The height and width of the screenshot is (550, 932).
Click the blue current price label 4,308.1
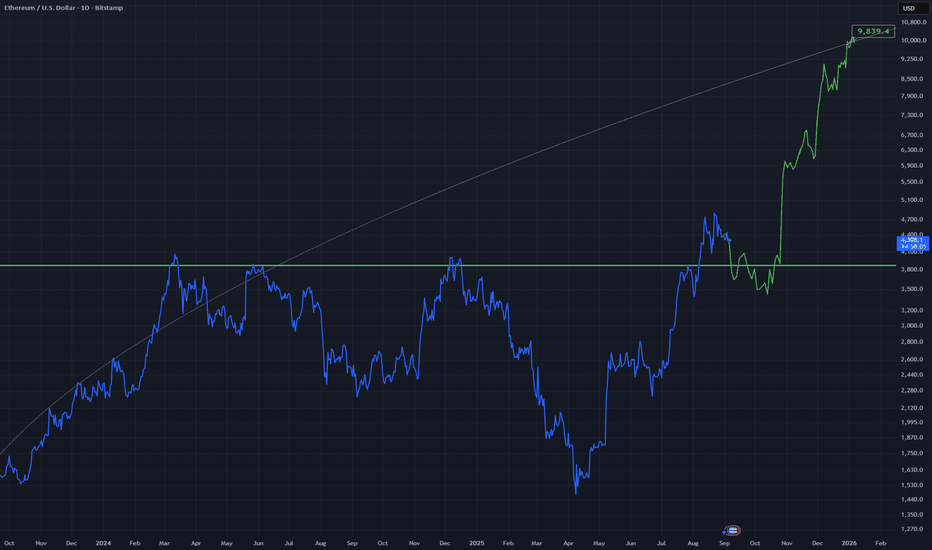coord(912,243)
